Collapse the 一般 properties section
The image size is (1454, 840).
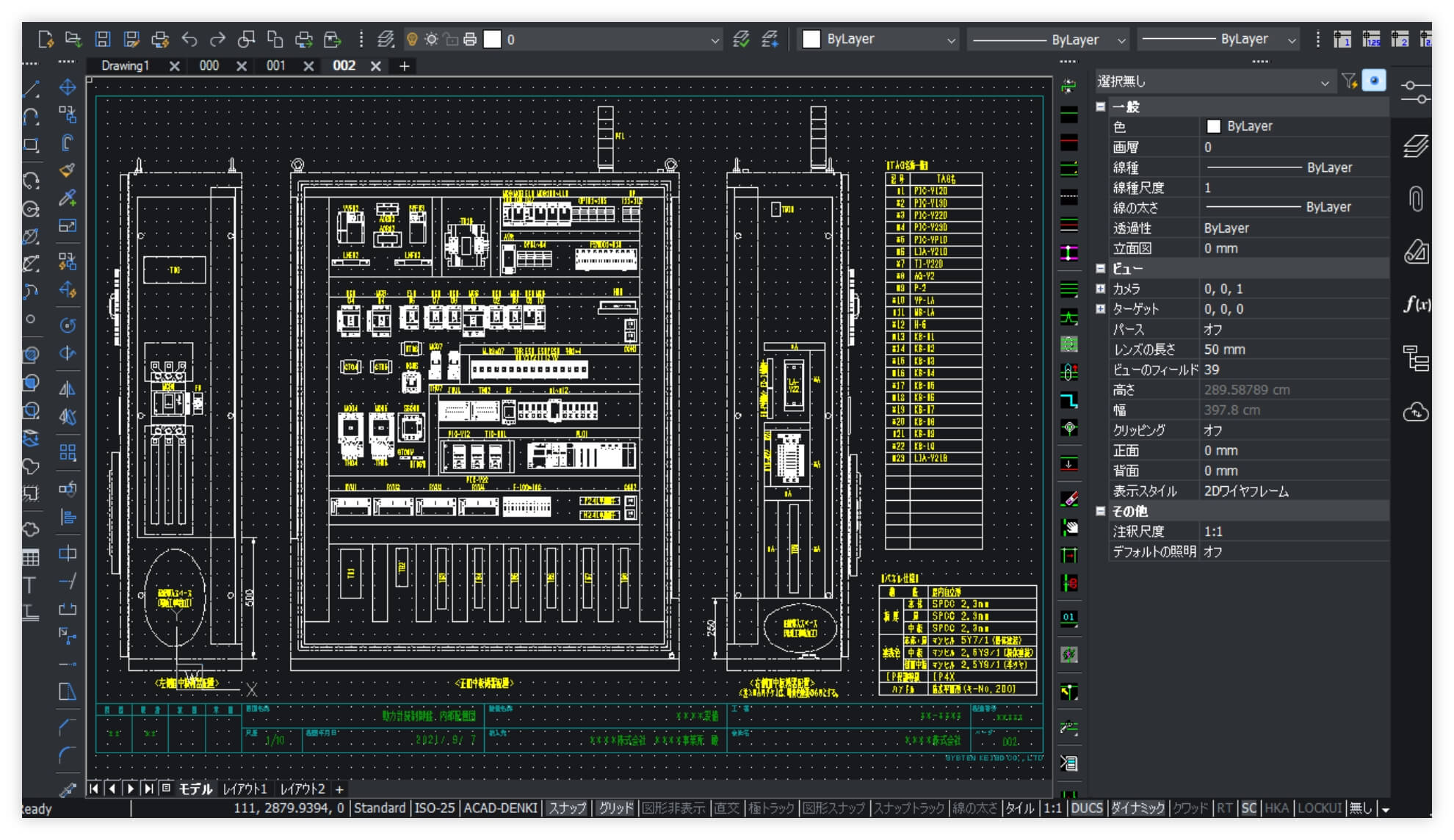click(1100, 106)
